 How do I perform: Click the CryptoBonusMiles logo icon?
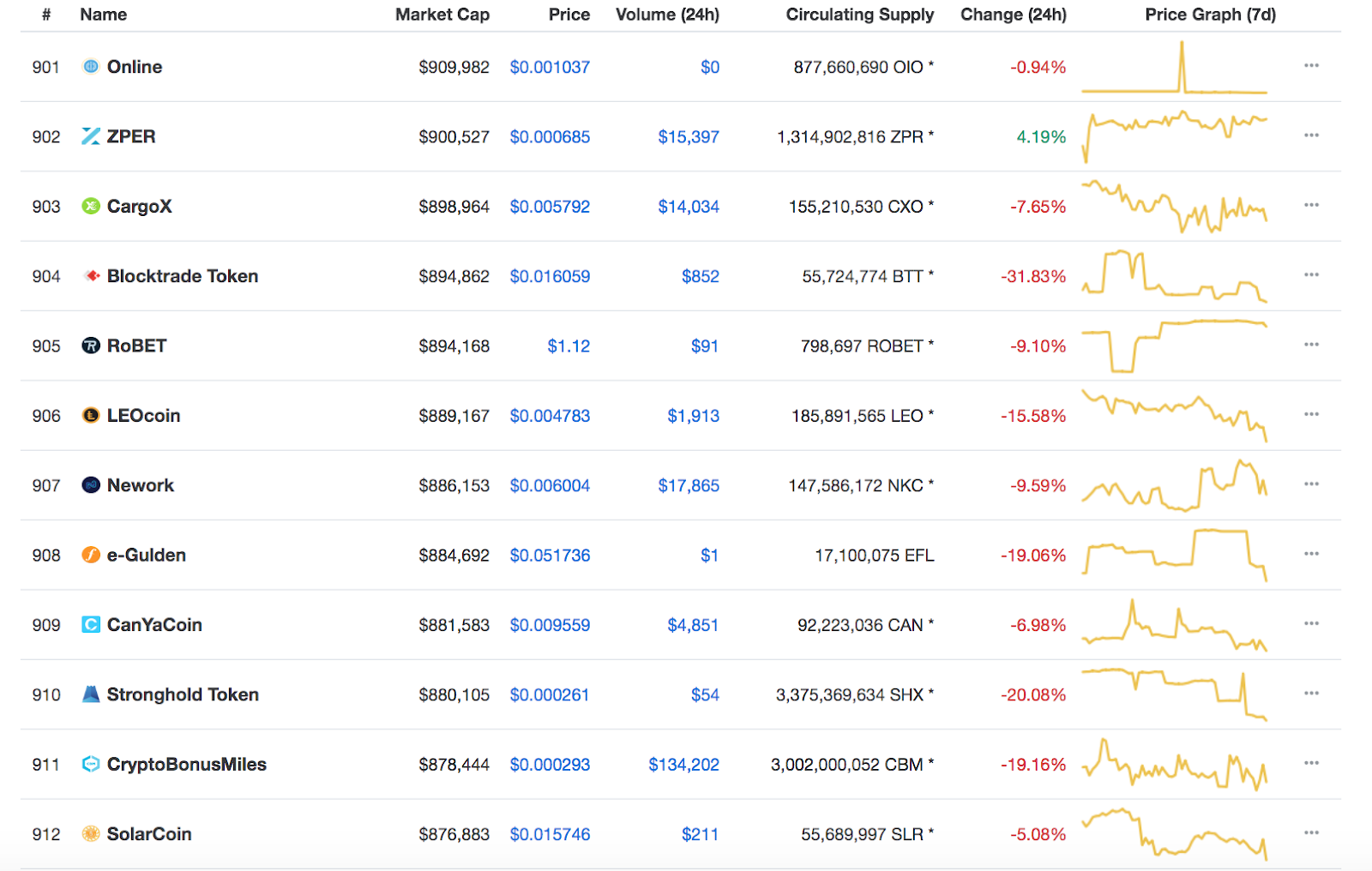coord(91,764)
